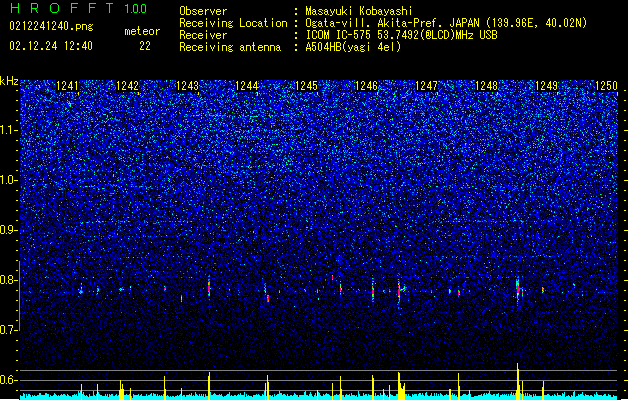Viewport: 629px width, 400px height.
Task: Click the meteor echo just after 1243
Action: coord(209,286)
